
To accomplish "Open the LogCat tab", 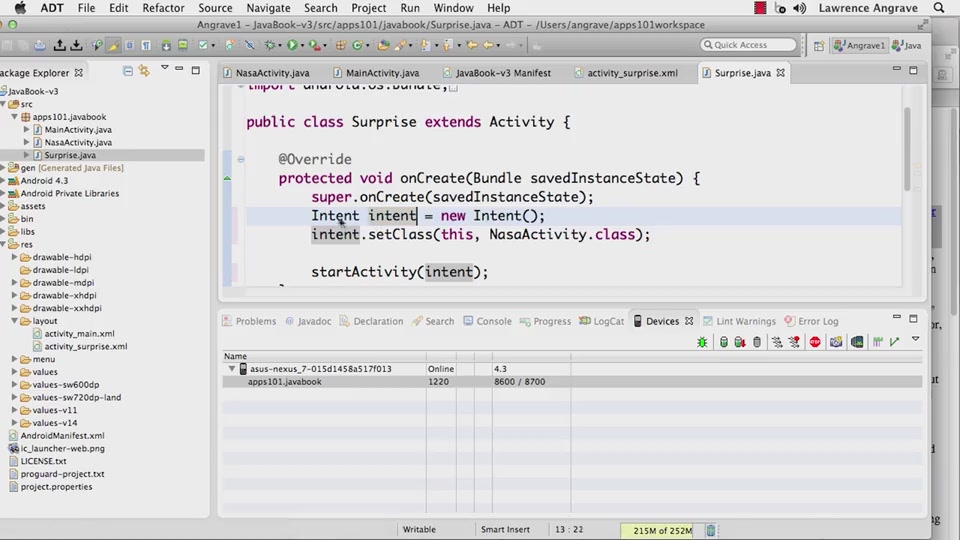I will (x=602, y=321).
